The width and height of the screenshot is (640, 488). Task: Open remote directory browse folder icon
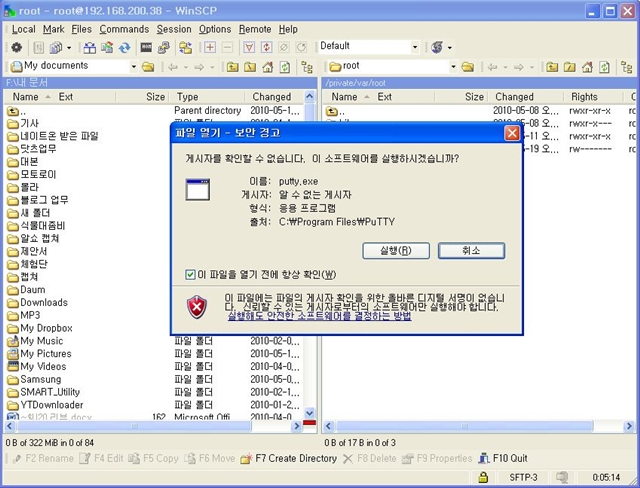pos(468,67)
